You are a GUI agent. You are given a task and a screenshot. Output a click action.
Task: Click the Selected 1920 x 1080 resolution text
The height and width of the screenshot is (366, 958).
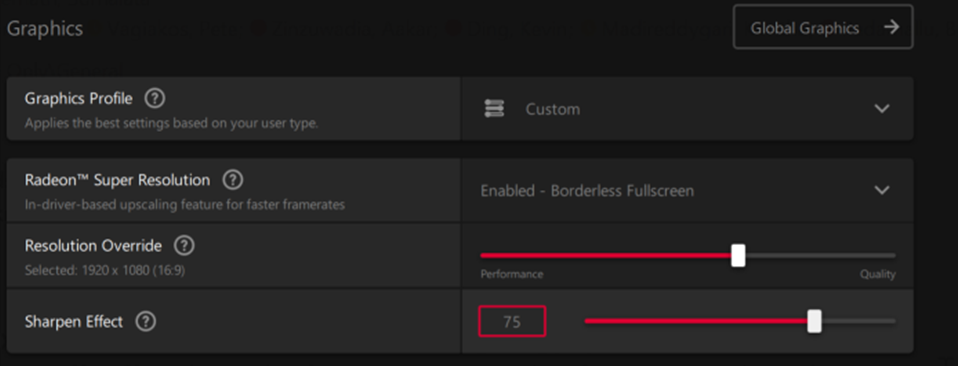click(104, 269)
